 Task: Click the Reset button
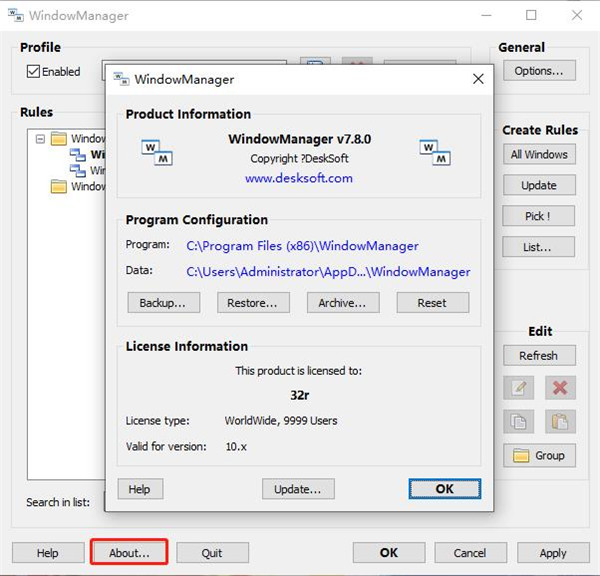click(433, 303)
